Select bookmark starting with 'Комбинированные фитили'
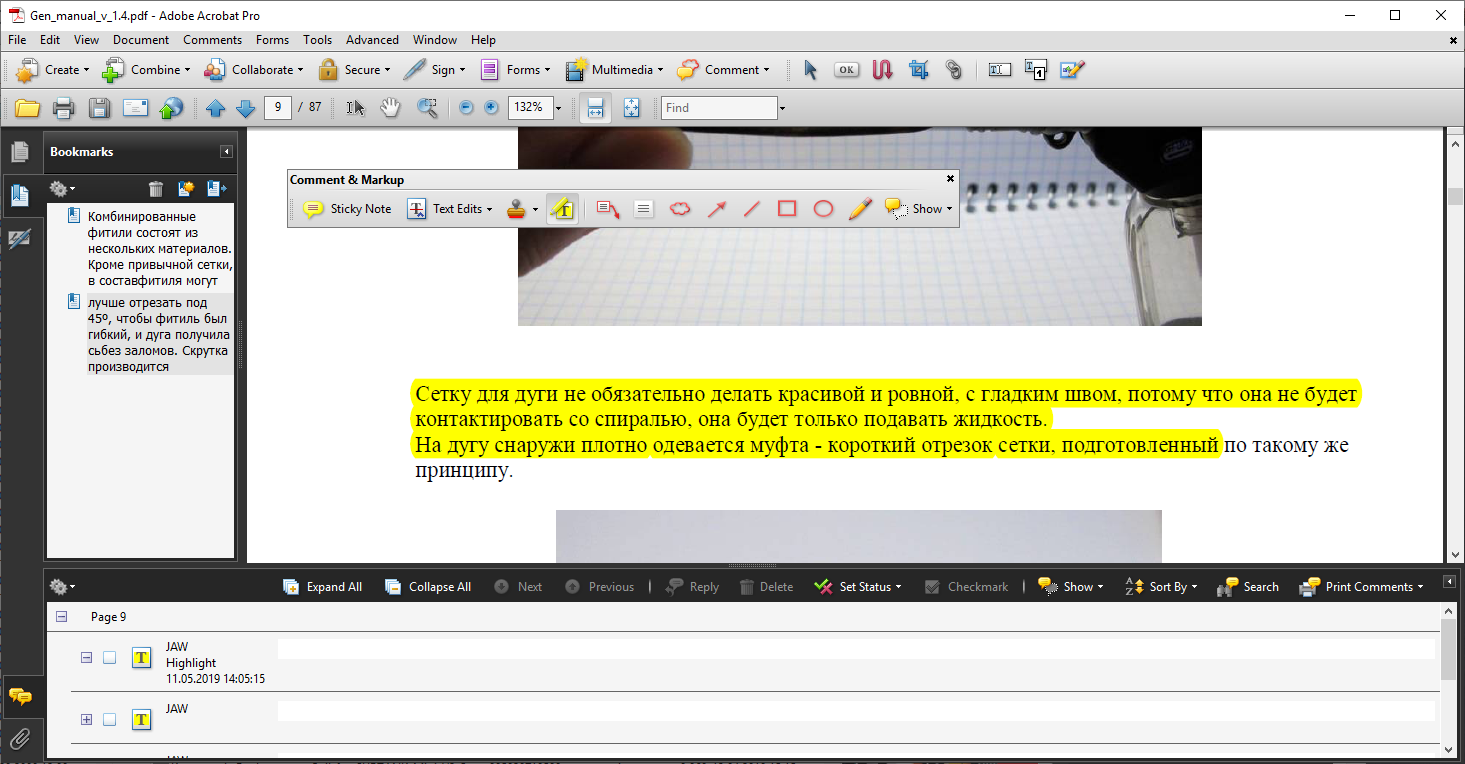The height and width of the screenshot is (764, 1465). point(159,248)
